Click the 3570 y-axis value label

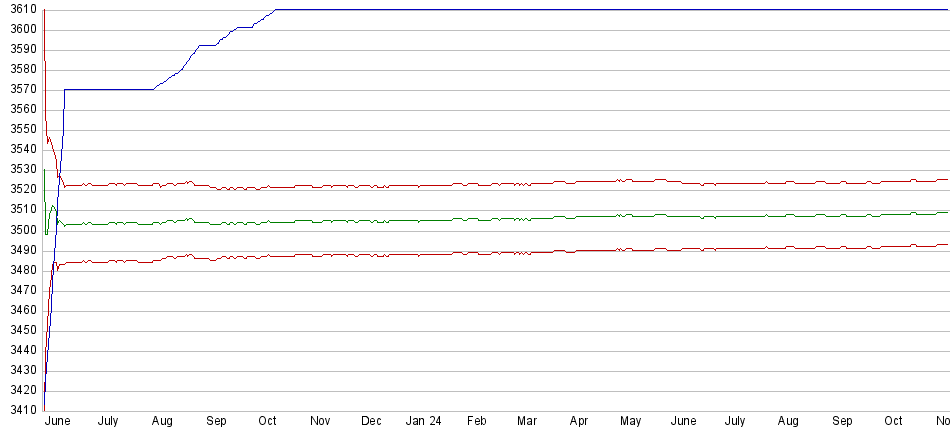[x=20, y=89]
